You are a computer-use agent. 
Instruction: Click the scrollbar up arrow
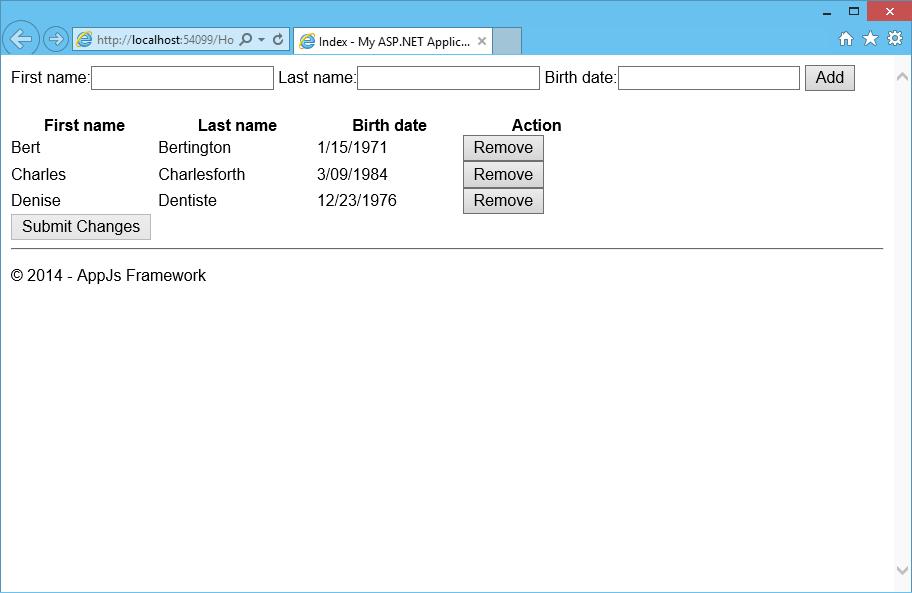click(x=902, y=77)
